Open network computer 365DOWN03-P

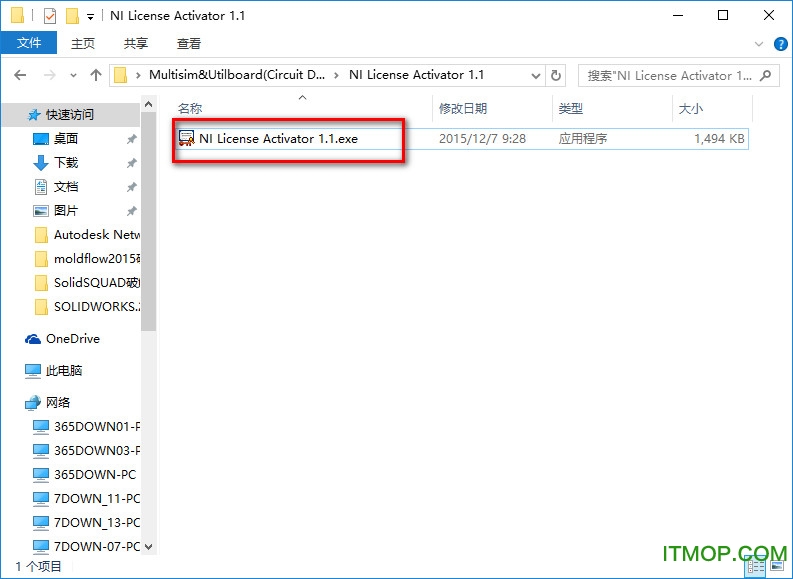(96, 450)
